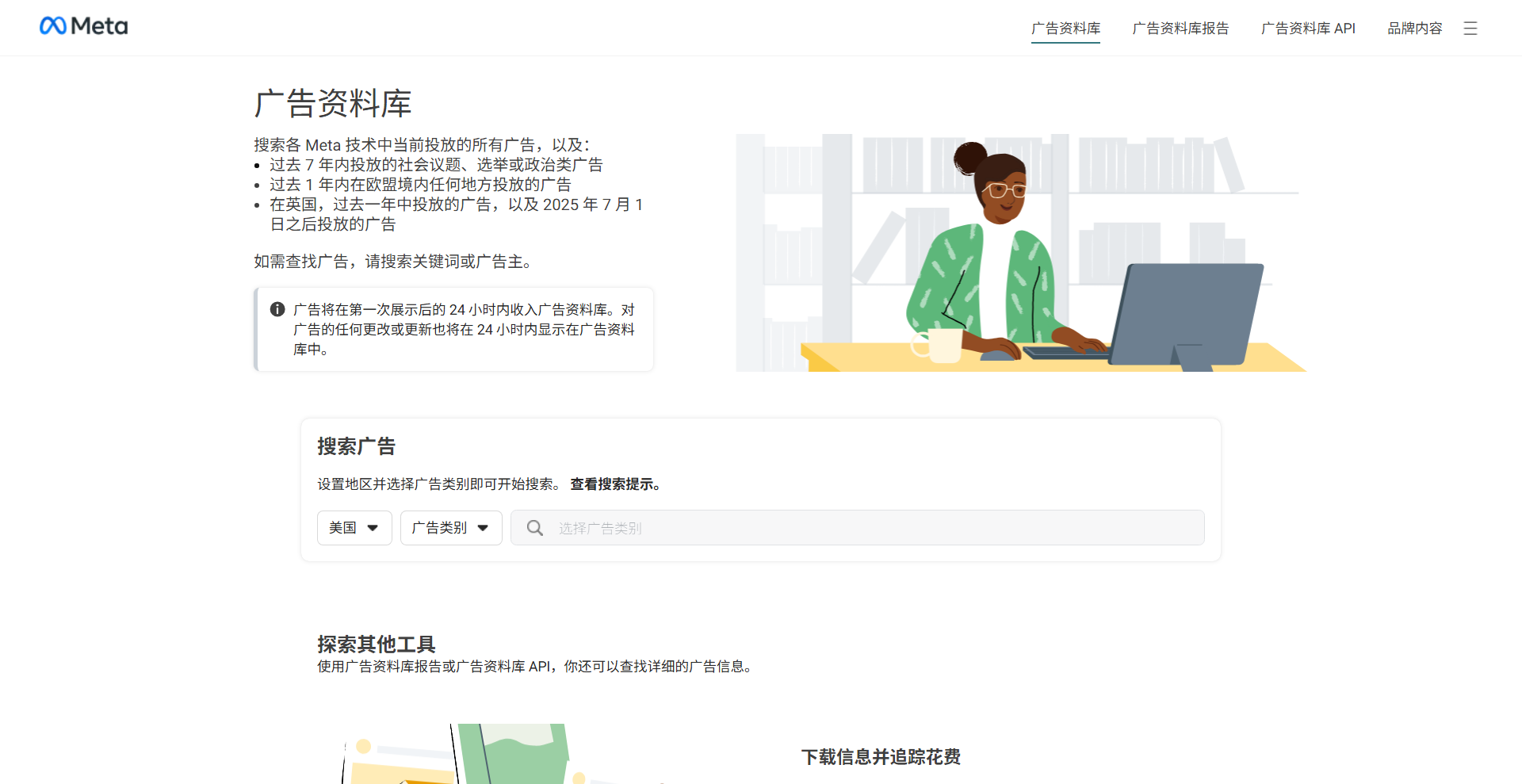Open the hamburger menu icon
This screenshot has width=1522, height=784.
coord(1470,29)
